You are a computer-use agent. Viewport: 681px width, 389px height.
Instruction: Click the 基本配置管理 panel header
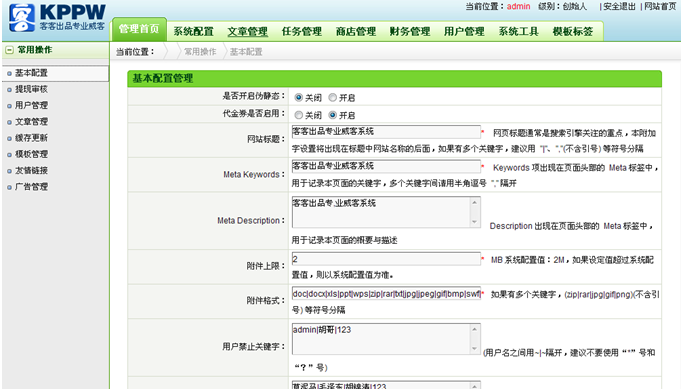point(394,79)
